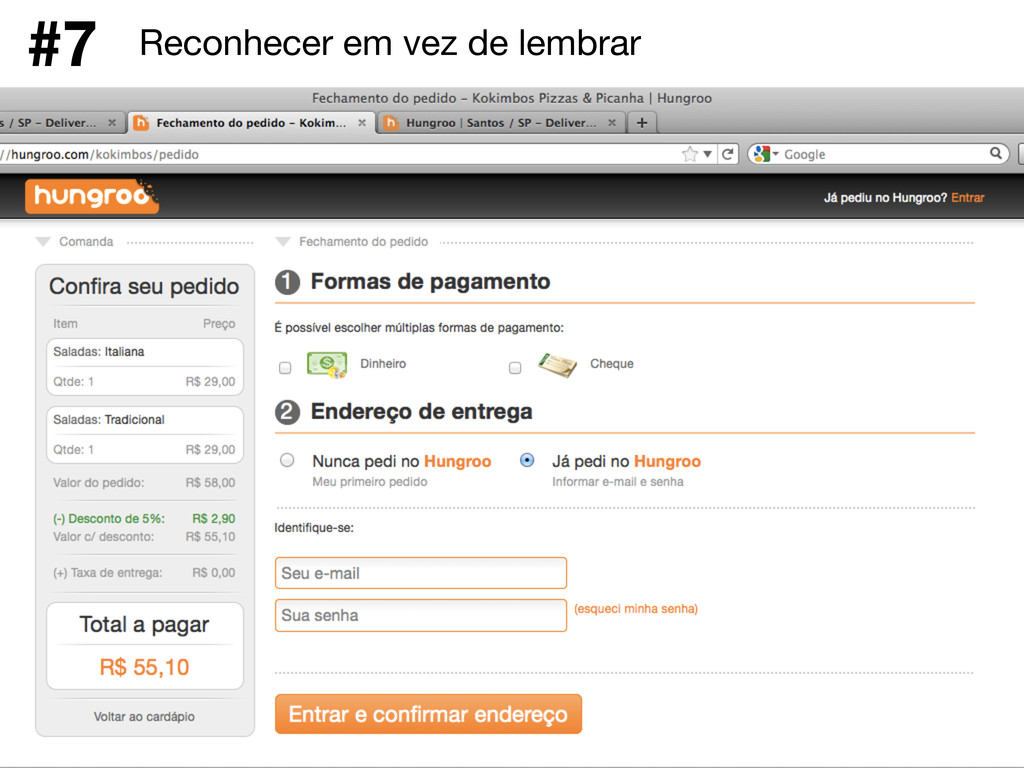Viewport: 1024px width, 768px height.
Task: Click favicon of Hungroo | Santos tab
Action: (391, 123)
